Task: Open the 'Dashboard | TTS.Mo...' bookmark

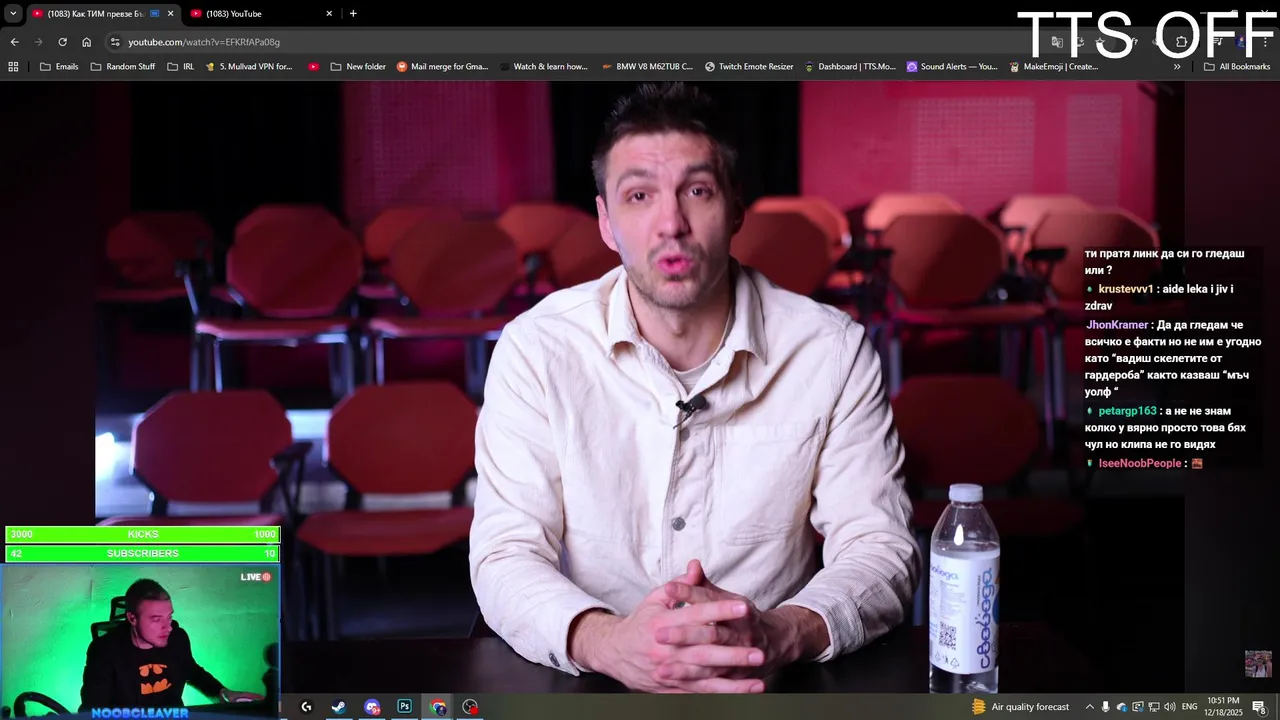Action: (x=849, y=67)
